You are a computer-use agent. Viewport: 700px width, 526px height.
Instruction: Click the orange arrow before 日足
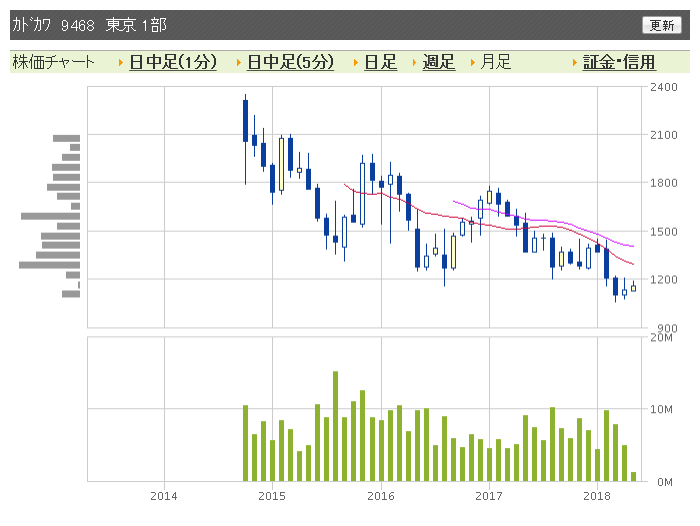pyautogui.click(x=355, y=63)
